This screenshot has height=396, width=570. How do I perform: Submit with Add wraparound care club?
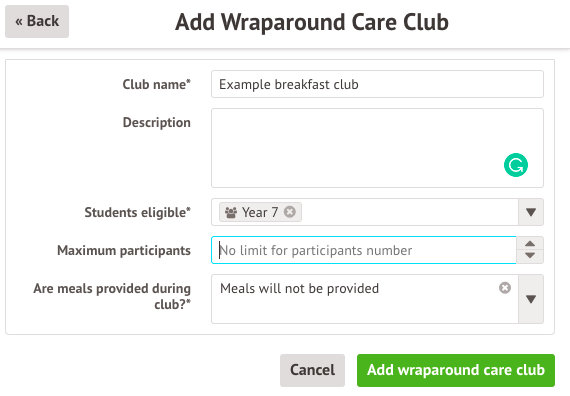click(x=456, y=370)
